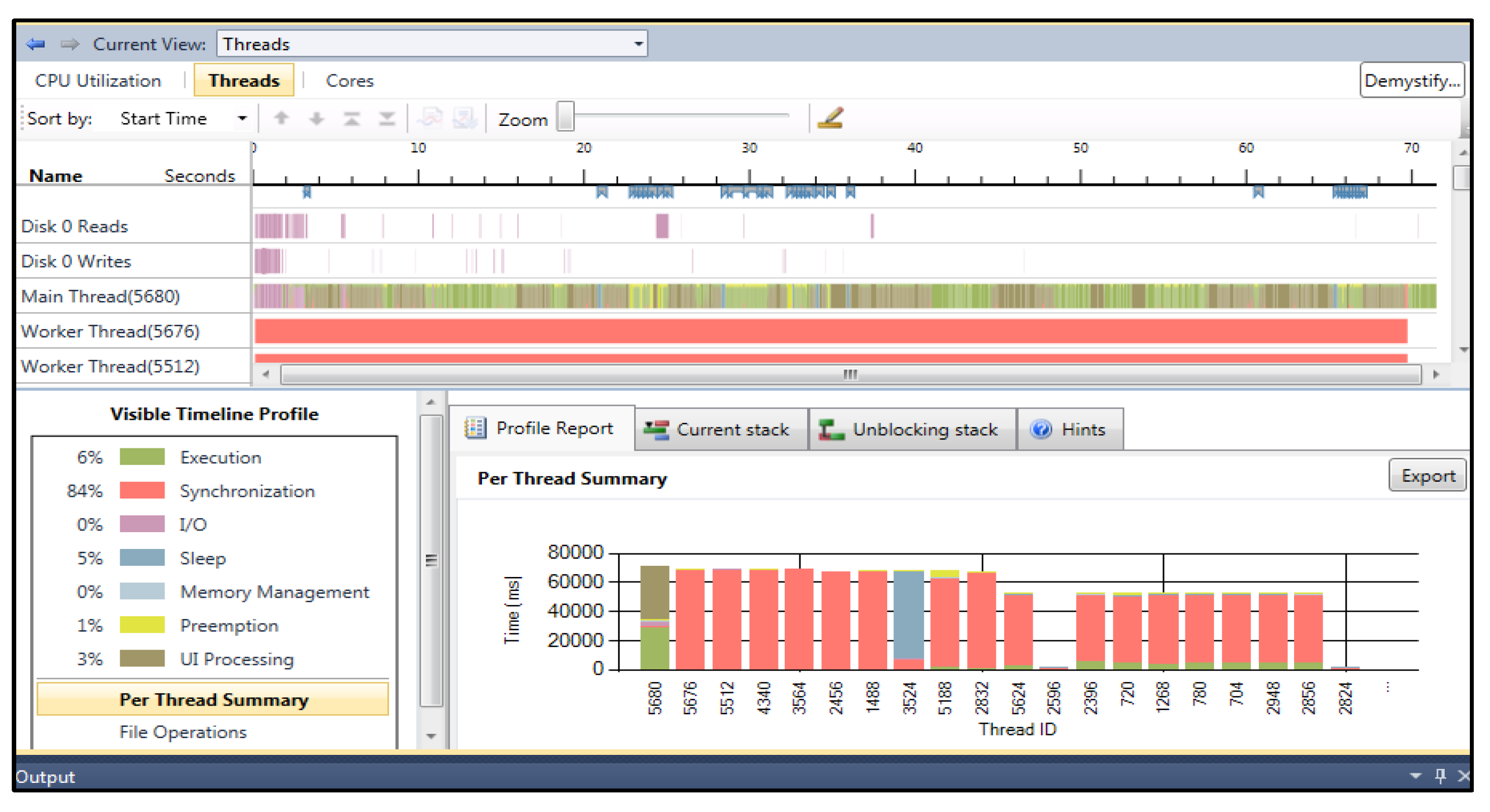
Task: Click the horizontal timeline scrollbar thumb
Action: 849,374
